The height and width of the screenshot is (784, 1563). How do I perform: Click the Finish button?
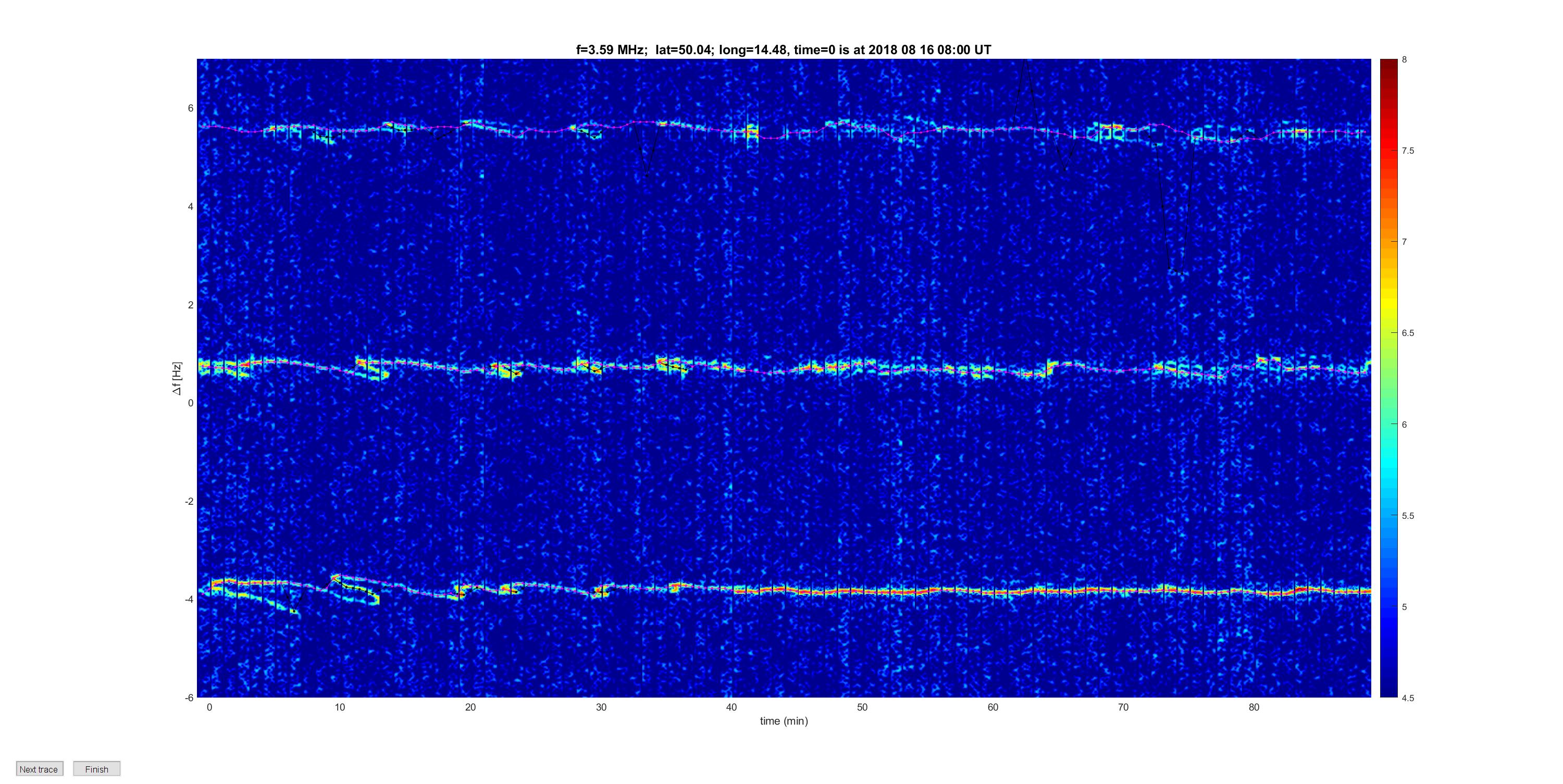click(96, 769)
